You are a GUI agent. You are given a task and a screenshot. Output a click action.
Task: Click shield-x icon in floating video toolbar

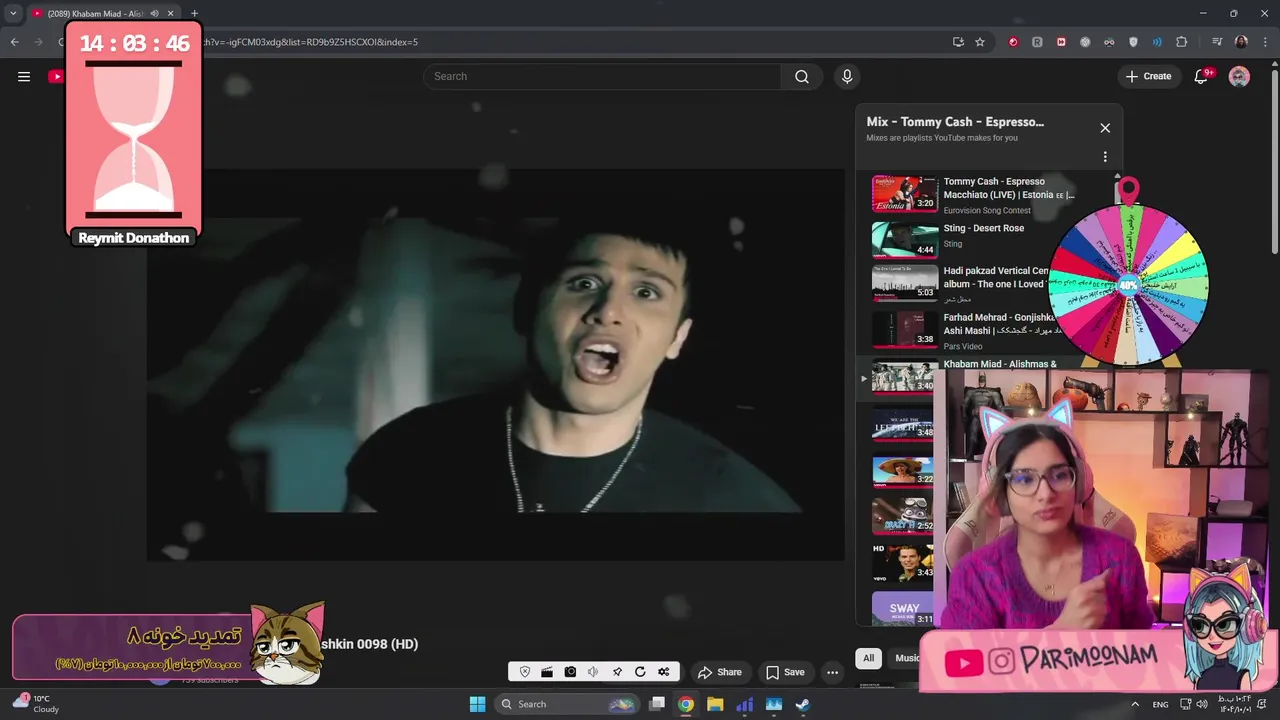pyautogui.click(x=525, y=672)
